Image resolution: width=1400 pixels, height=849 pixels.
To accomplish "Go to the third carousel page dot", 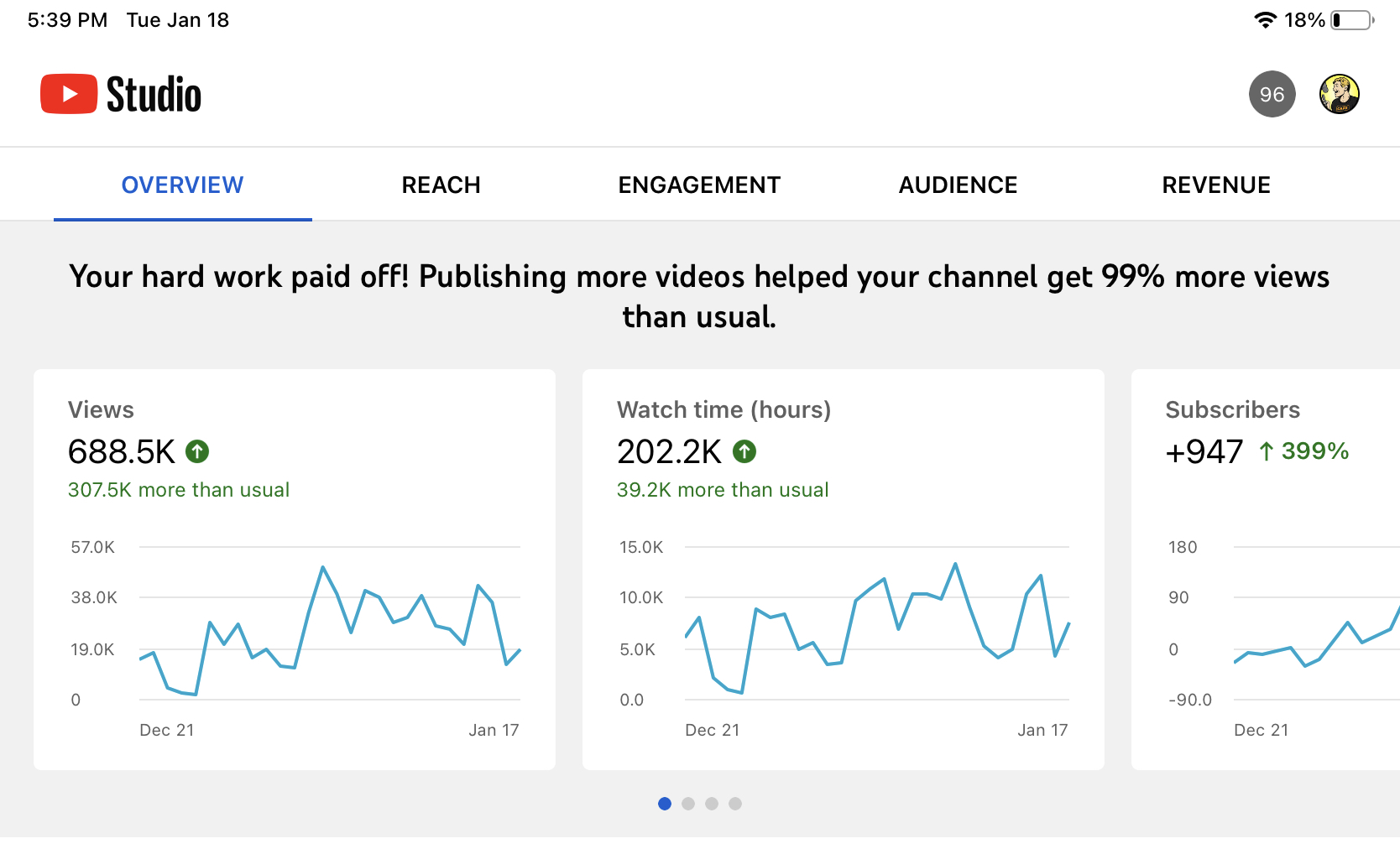I will 712,804.
